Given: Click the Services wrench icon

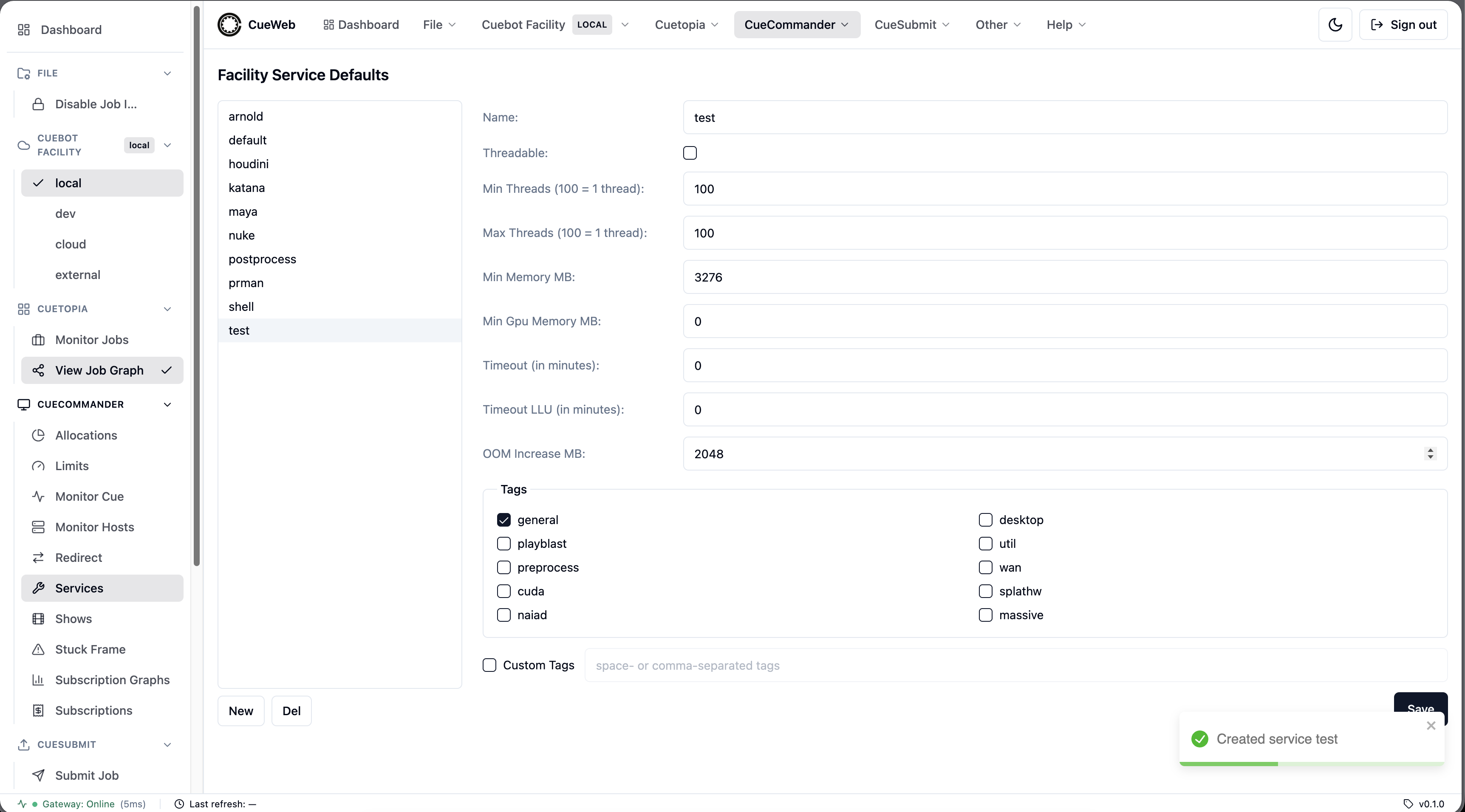Looking at the screenshot, I should [x=38, y=588].
